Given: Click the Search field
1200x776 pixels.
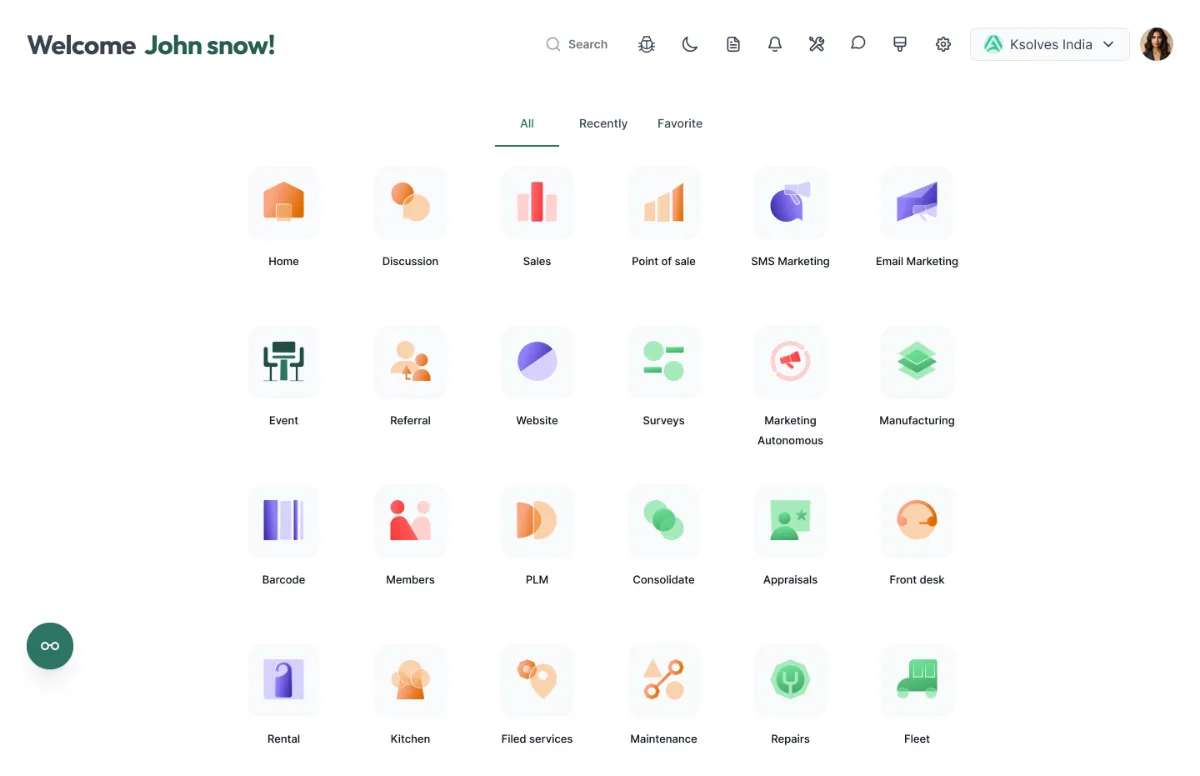Looking at the screenshot, I should (577, 44).
